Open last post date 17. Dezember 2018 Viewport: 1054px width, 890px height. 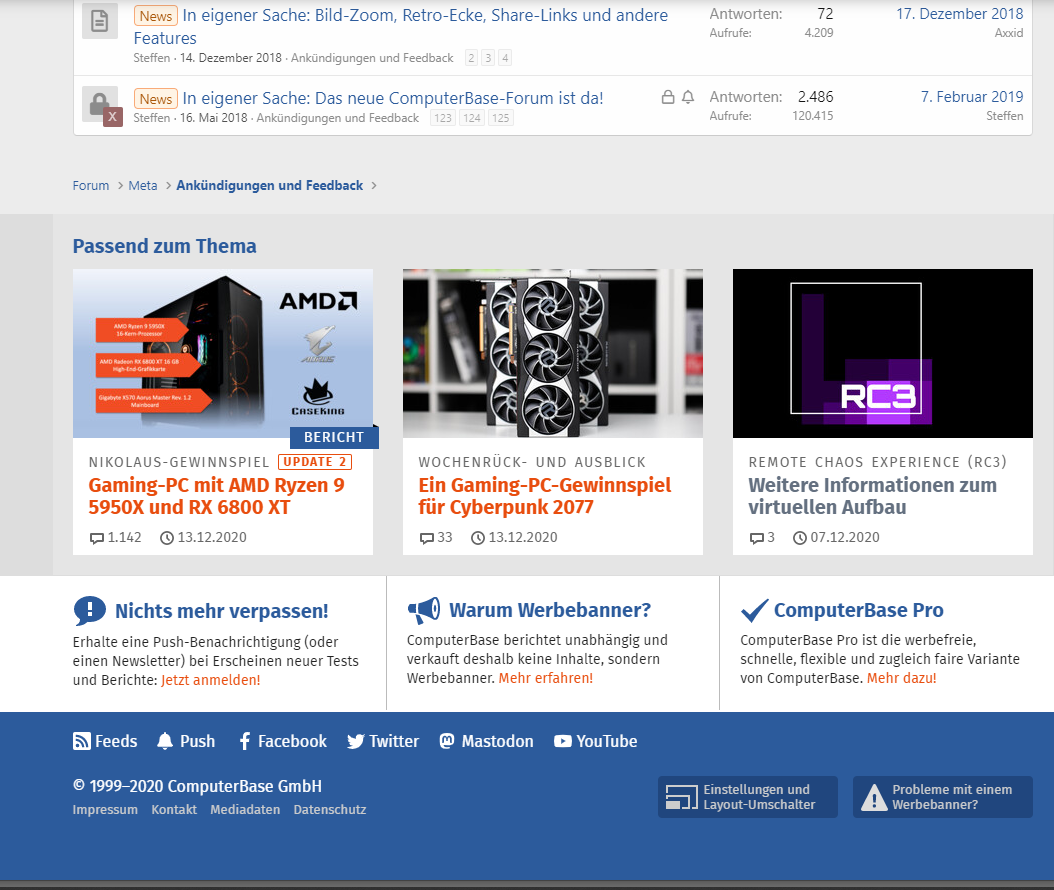pyautogui.click(x=959, y=13)
